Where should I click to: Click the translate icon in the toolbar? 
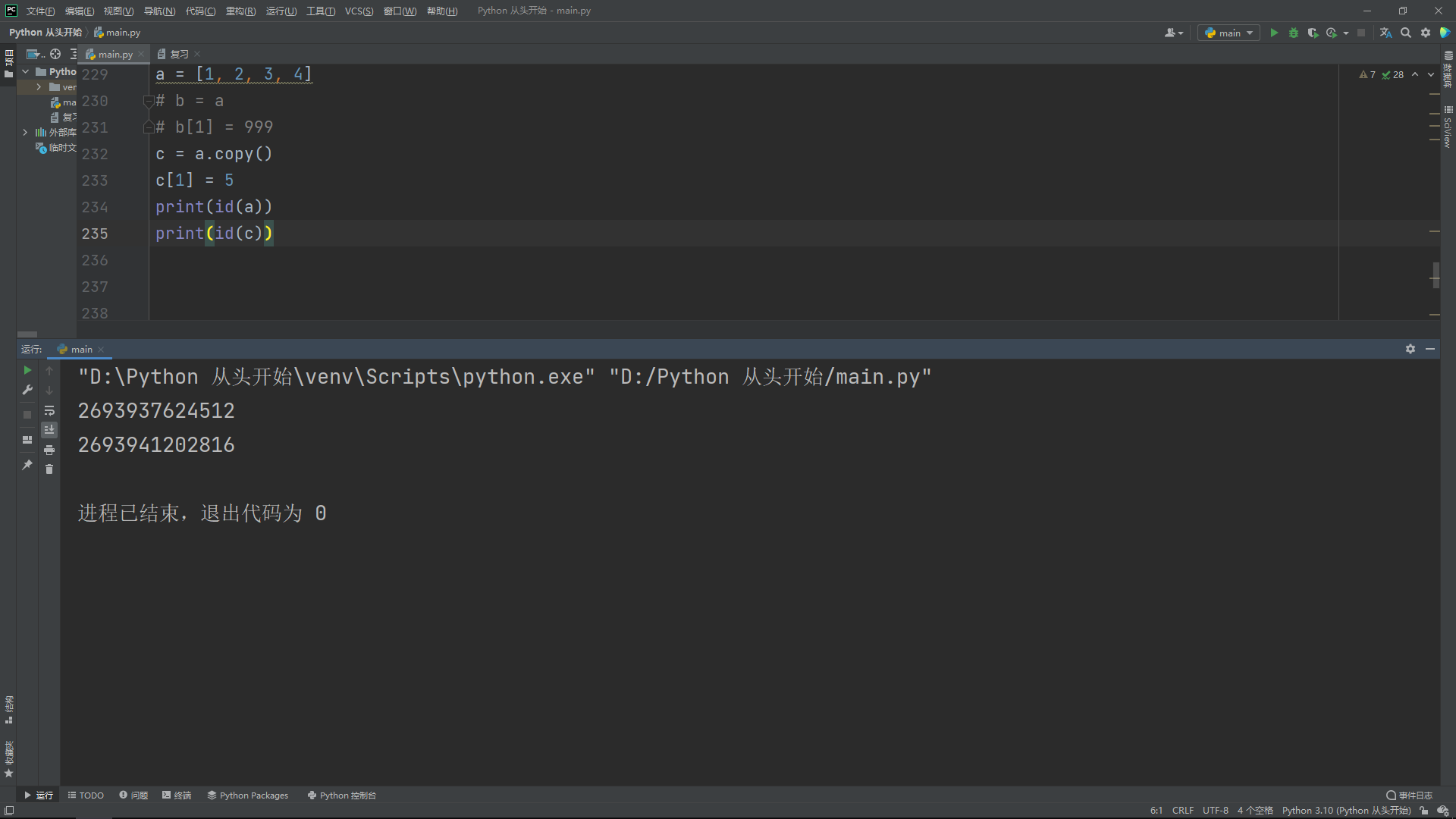click(1385, 33)
